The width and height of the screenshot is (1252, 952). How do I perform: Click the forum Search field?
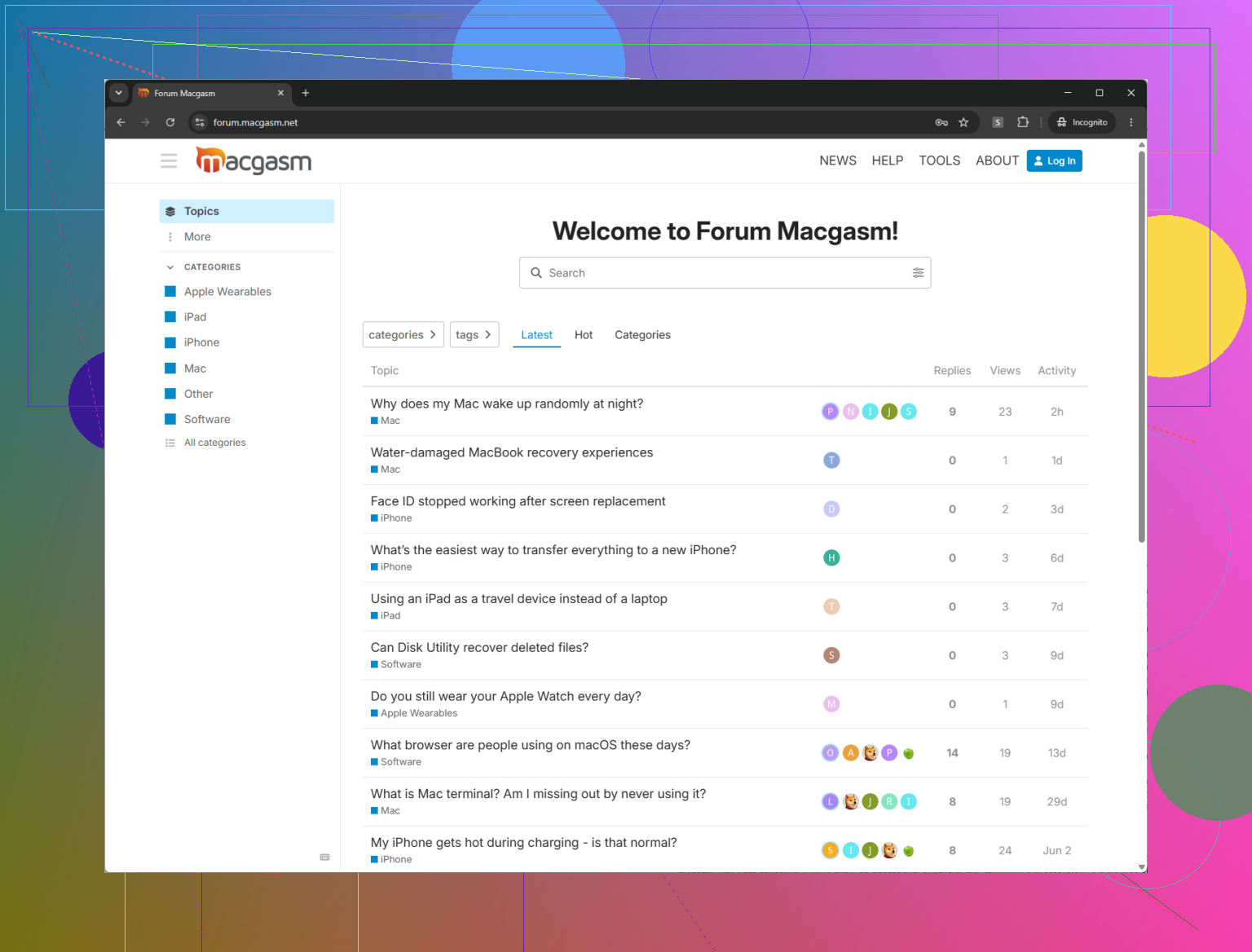[725, 273]
